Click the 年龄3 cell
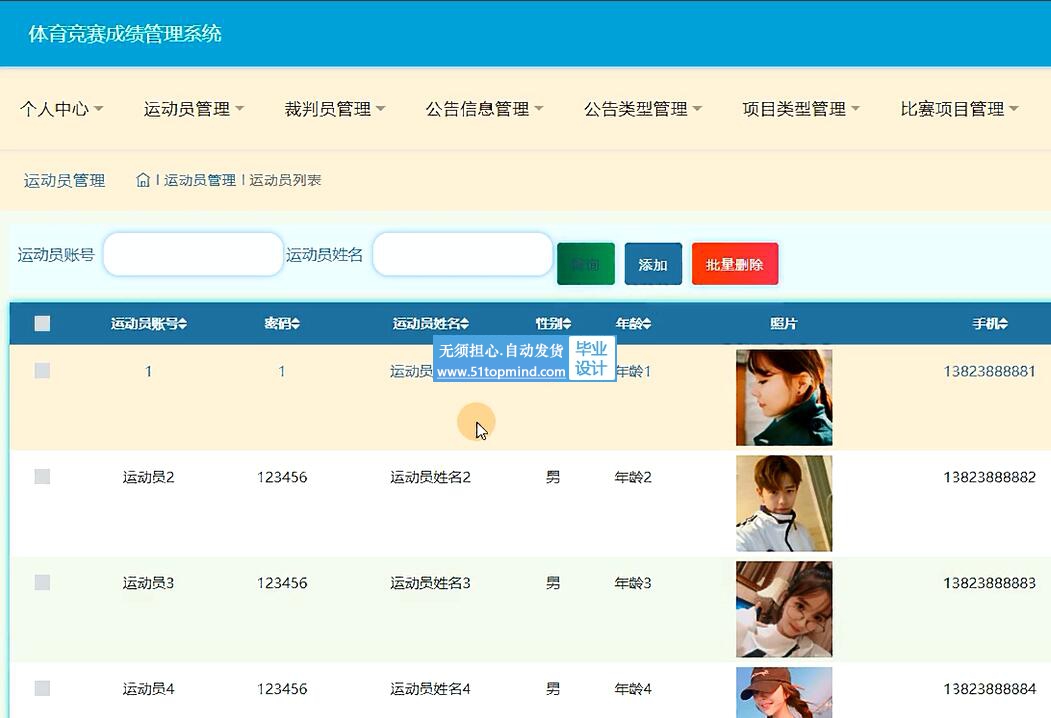1051x718 pixels. coord(633,583)
